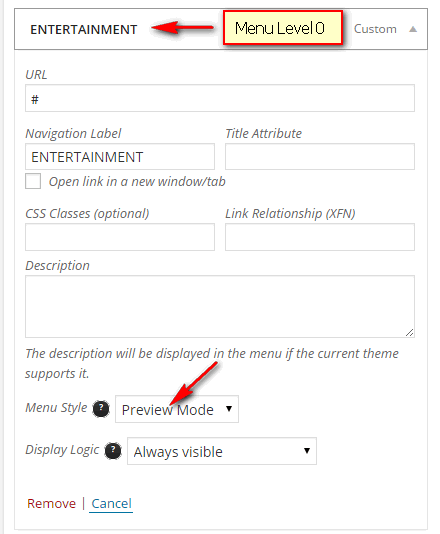Collapse the ENTERTAINMENT menu item triangle
Viewport: 440px width, 534px height.
[x=413, y=29]
